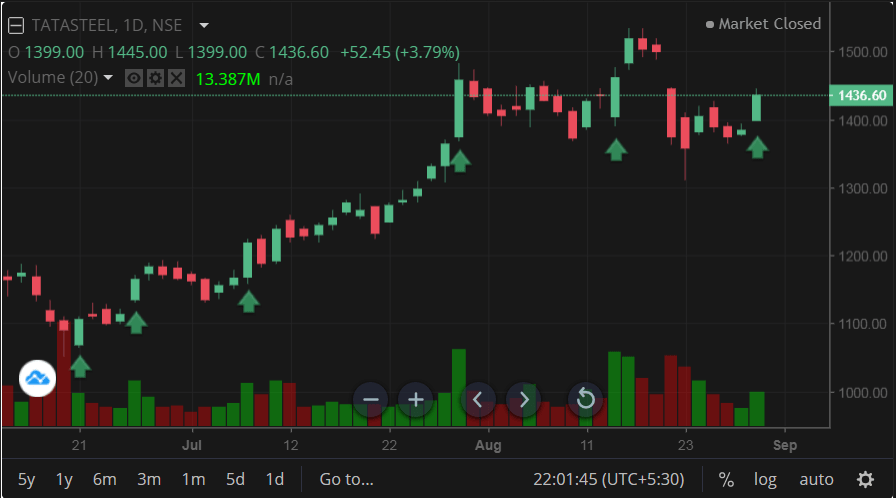Open chart settings gear in bottom bar
Viewport: 896px width, 498px height.
point(865,480)
